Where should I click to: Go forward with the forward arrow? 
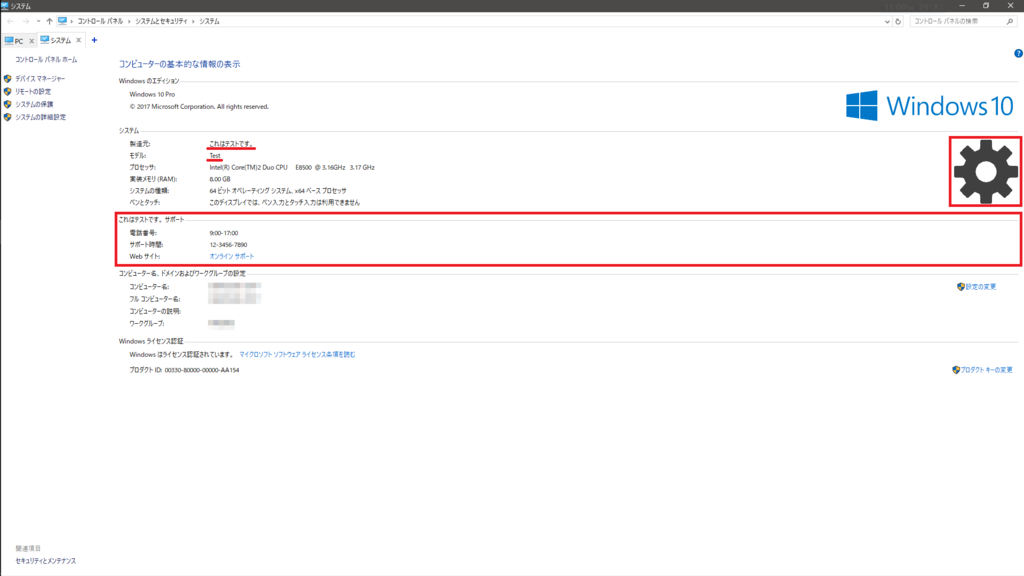[25, 22]
